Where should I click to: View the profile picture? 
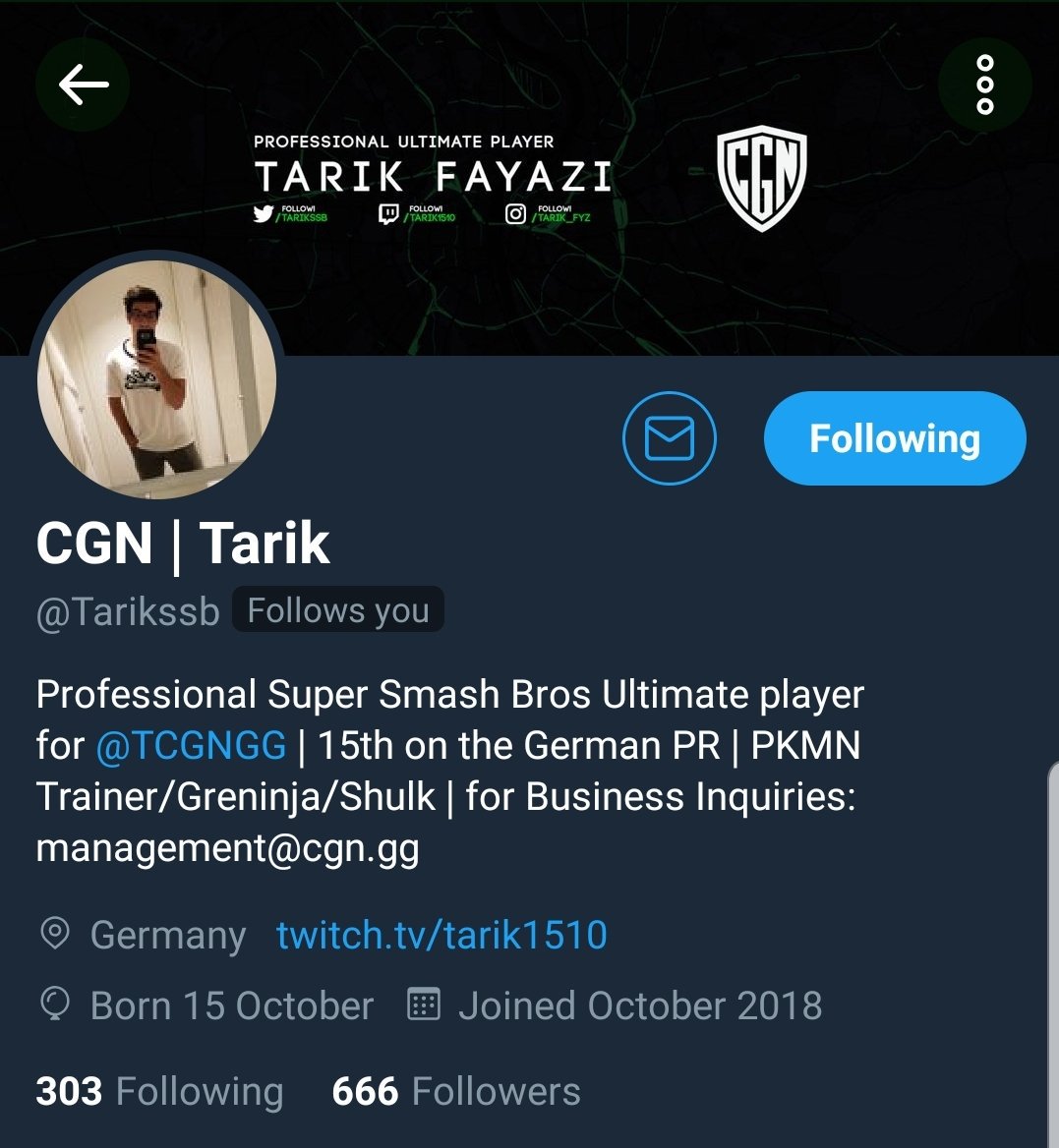[x=156, y=379]
